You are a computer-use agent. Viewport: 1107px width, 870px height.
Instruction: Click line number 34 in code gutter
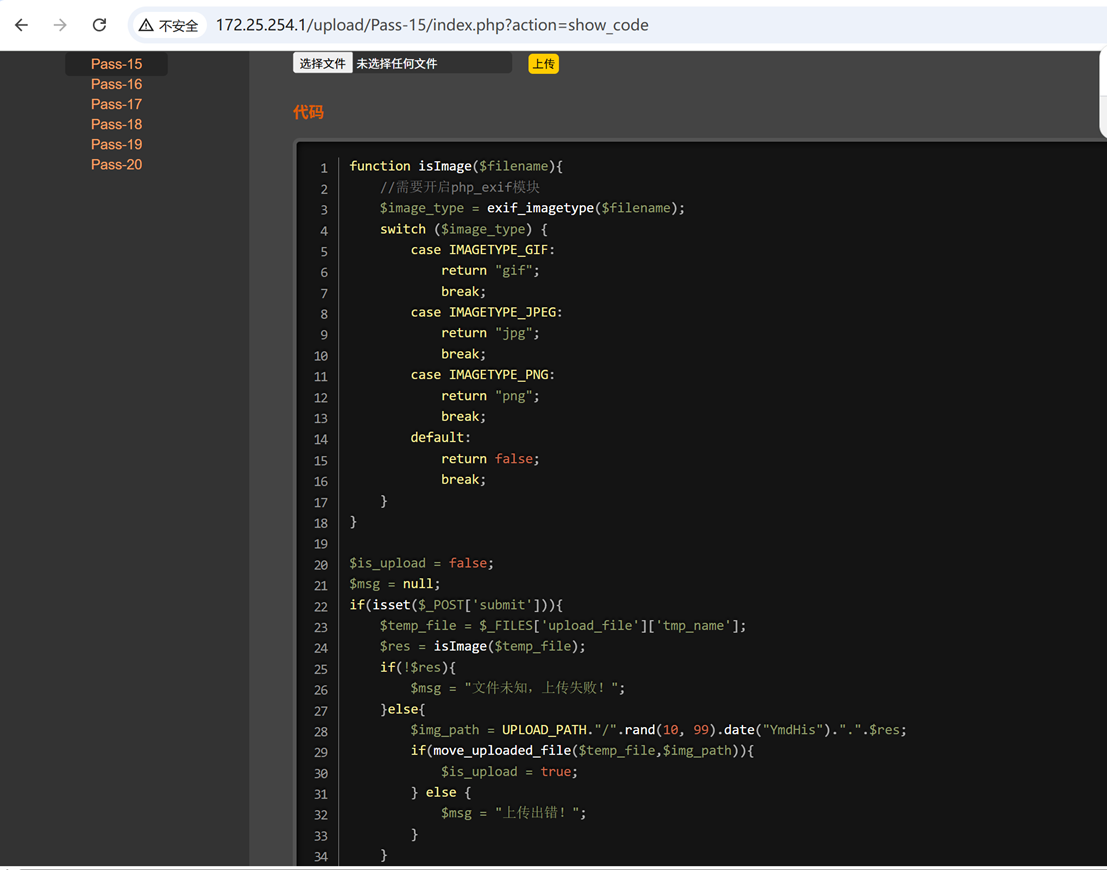click(x=321, y=857)
